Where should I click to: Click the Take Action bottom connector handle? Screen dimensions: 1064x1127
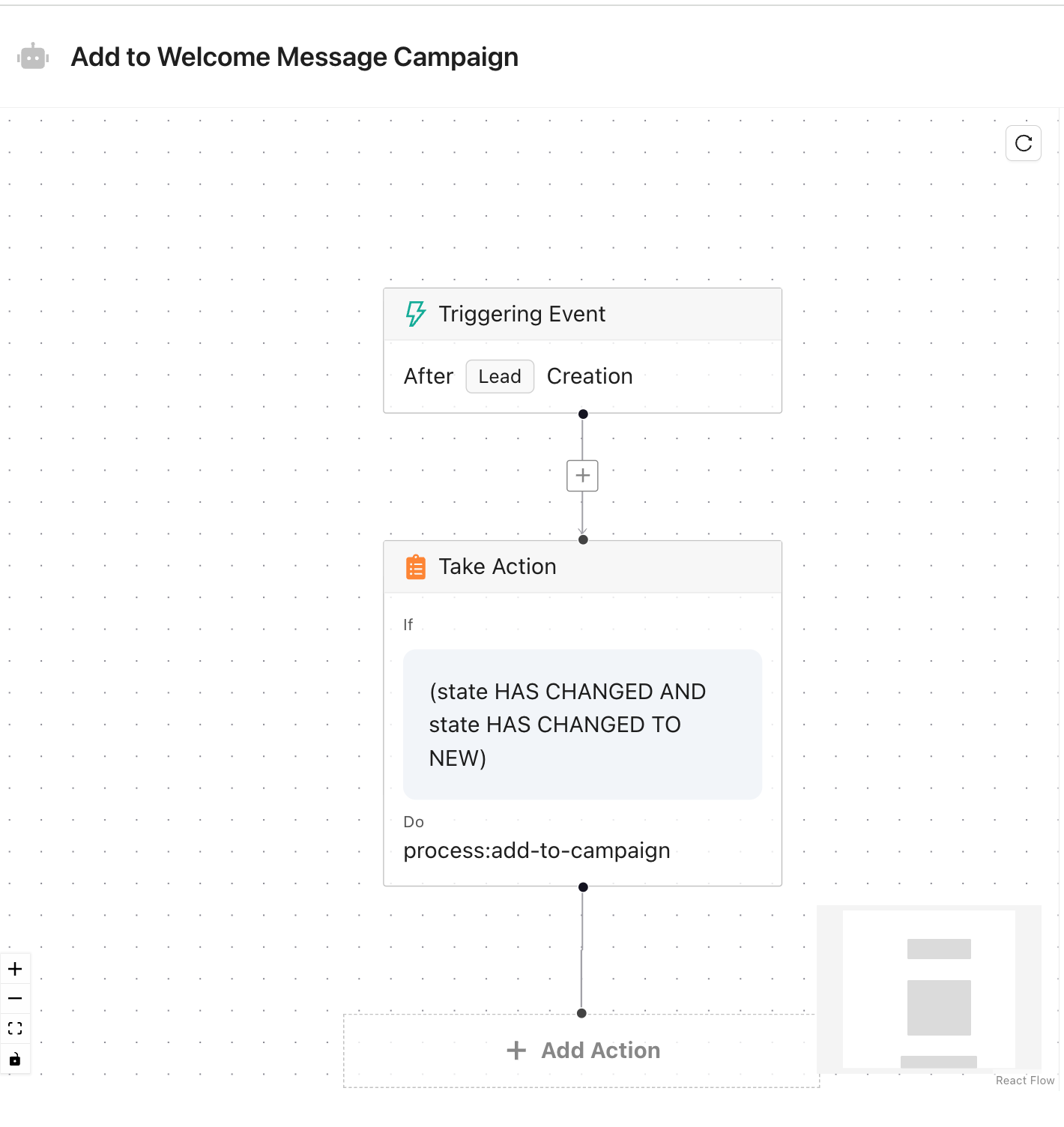[x=583, y=887]
